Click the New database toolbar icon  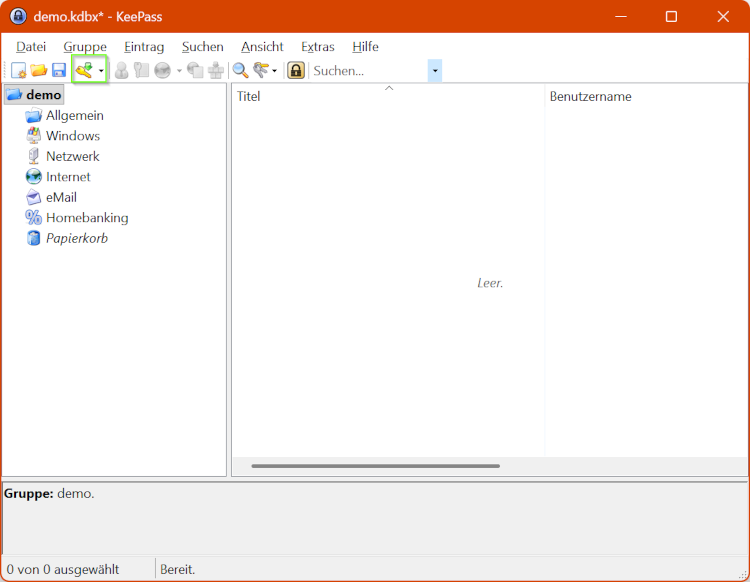pos(19,70)
